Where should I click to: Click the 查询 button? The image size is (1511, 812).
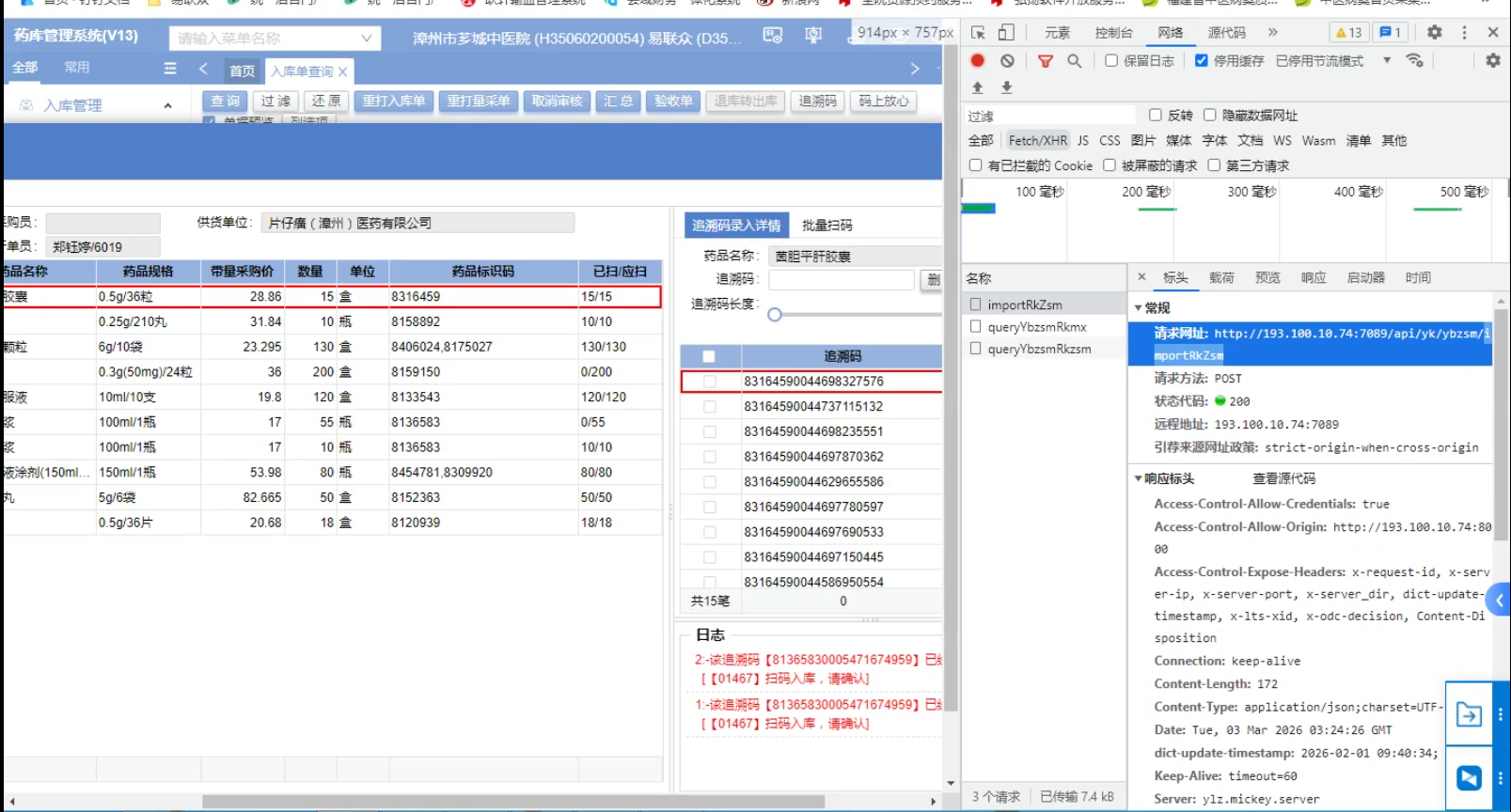(x=226, y=101)
